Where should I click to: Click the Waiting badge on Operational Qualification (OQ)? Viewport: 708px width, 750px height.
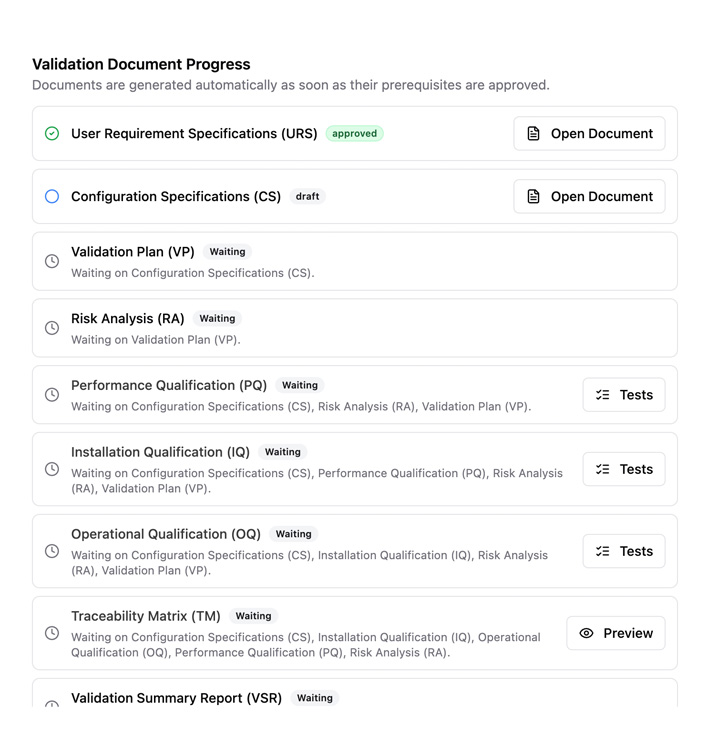(294, 534)
